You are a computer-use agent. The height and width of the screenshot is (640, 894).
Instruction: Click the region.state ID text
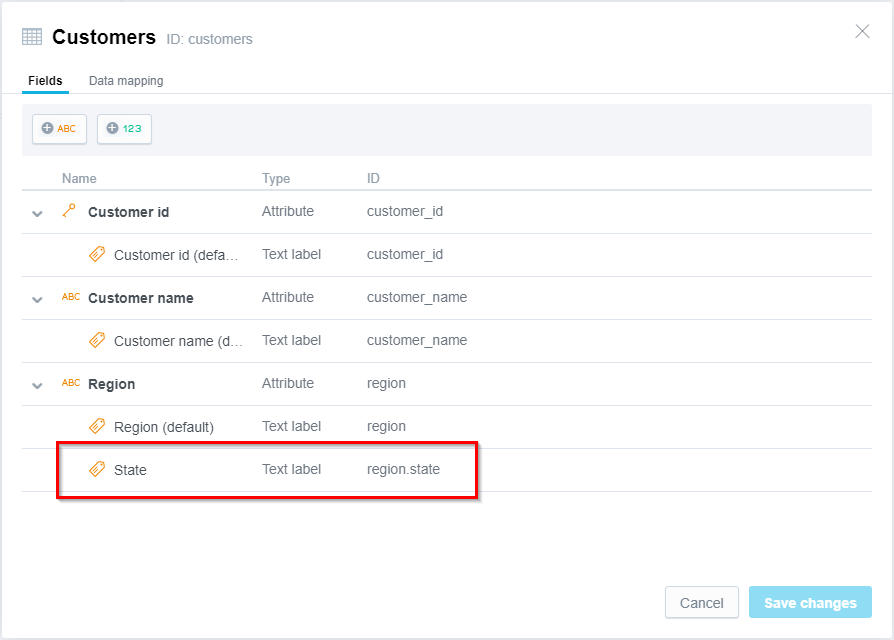click(x=403, y=469)
